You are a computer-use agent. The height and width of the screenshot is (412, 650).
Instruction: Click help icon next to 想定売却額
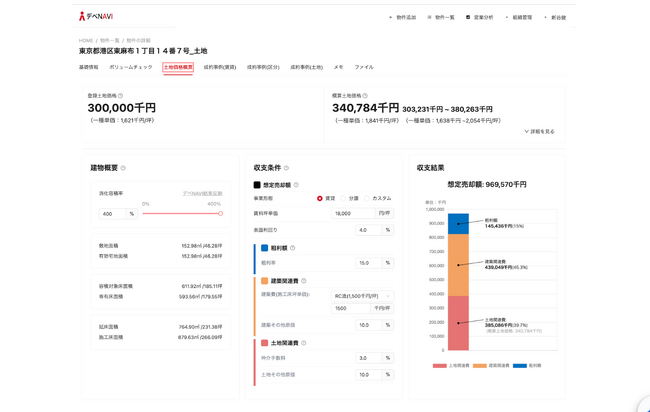click(296, 185)
